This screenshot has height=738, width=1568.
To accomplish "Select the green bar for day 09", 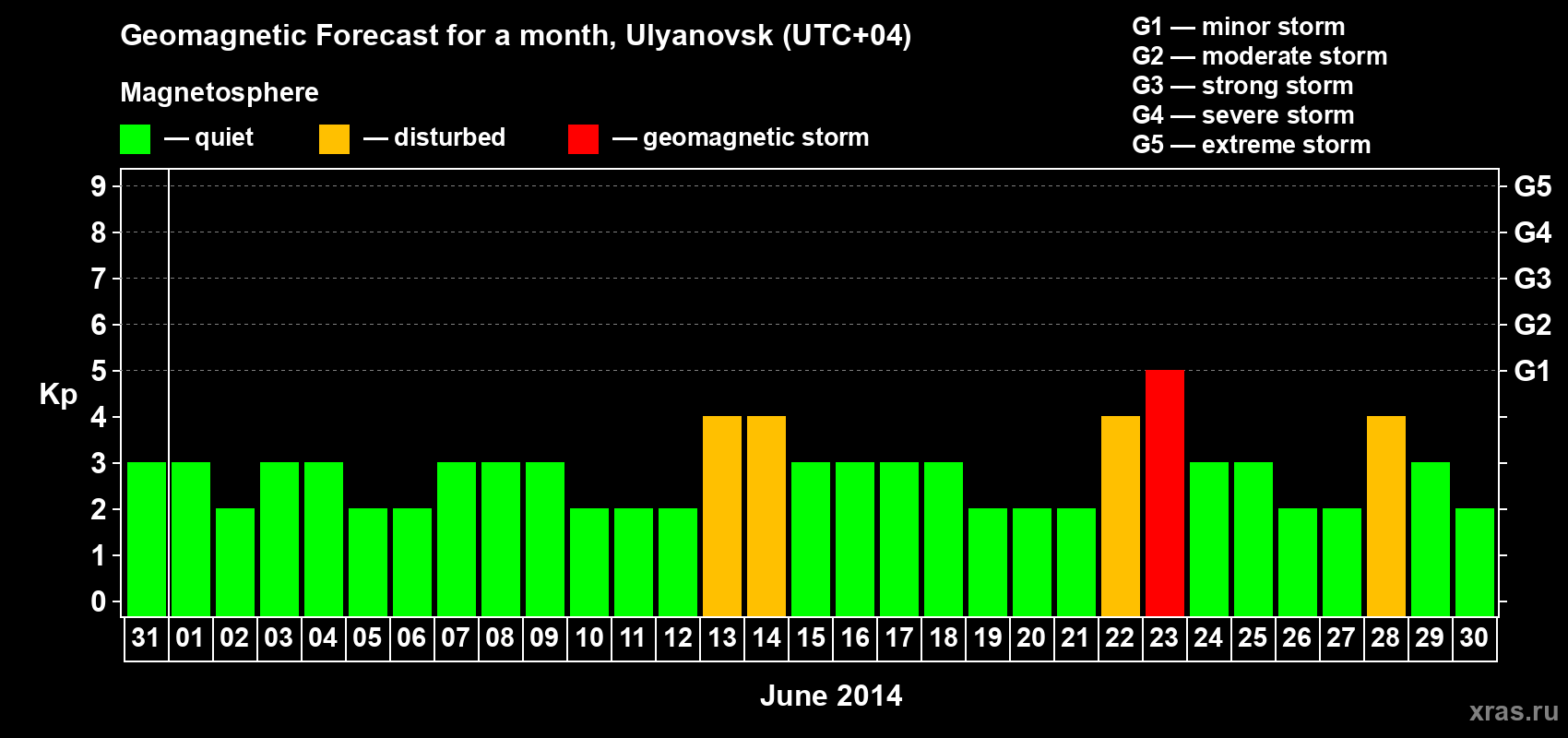I will coord(545,539).
